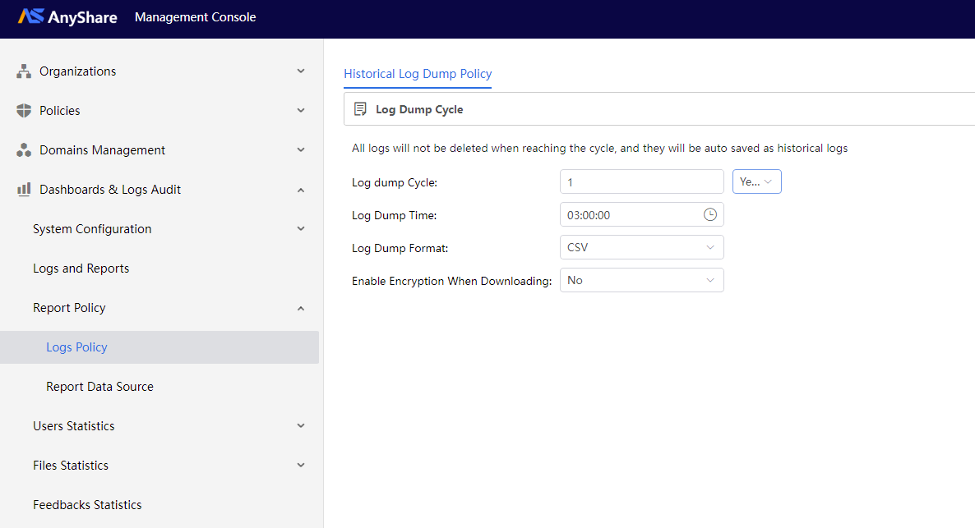The image size is (976, 528).
Task: Expand the Organizations menu chevron
Action: click(301, 71)
